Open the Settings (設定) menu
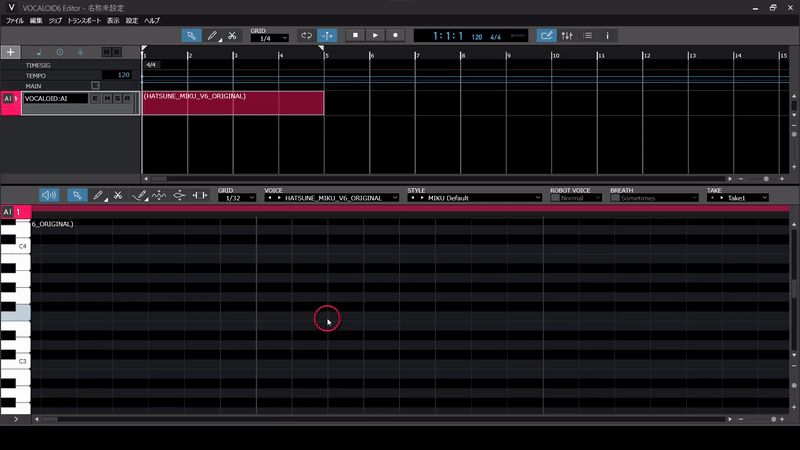This screenshot has height=450, width=800. [x=132, y=20]
